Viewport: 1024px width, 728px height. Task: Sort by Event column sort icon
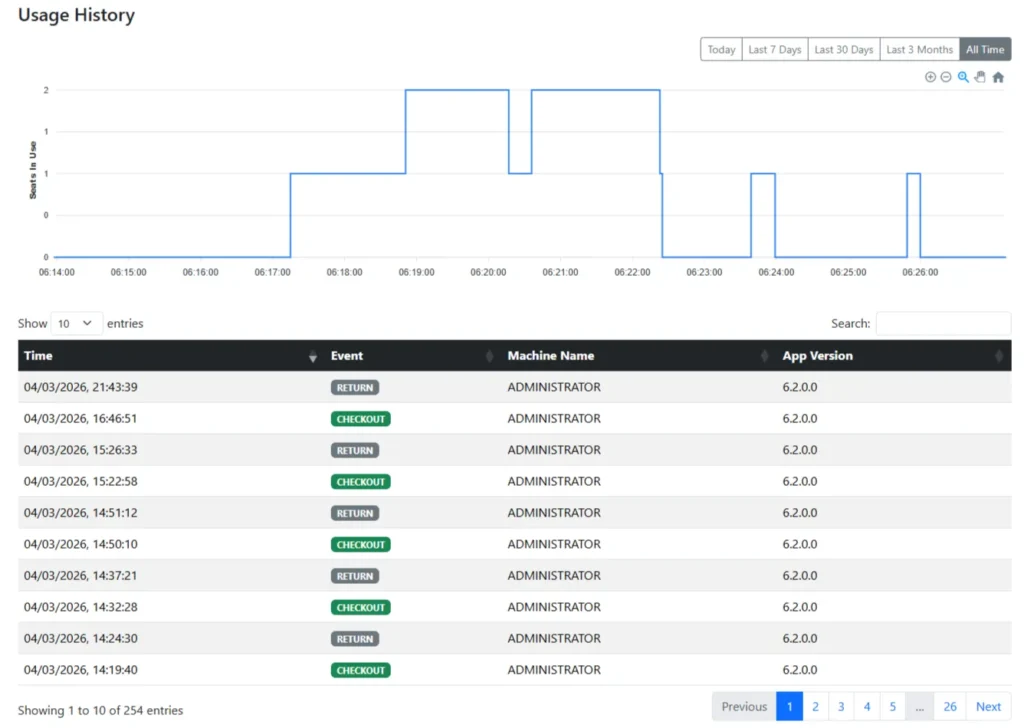coord(490,357)
